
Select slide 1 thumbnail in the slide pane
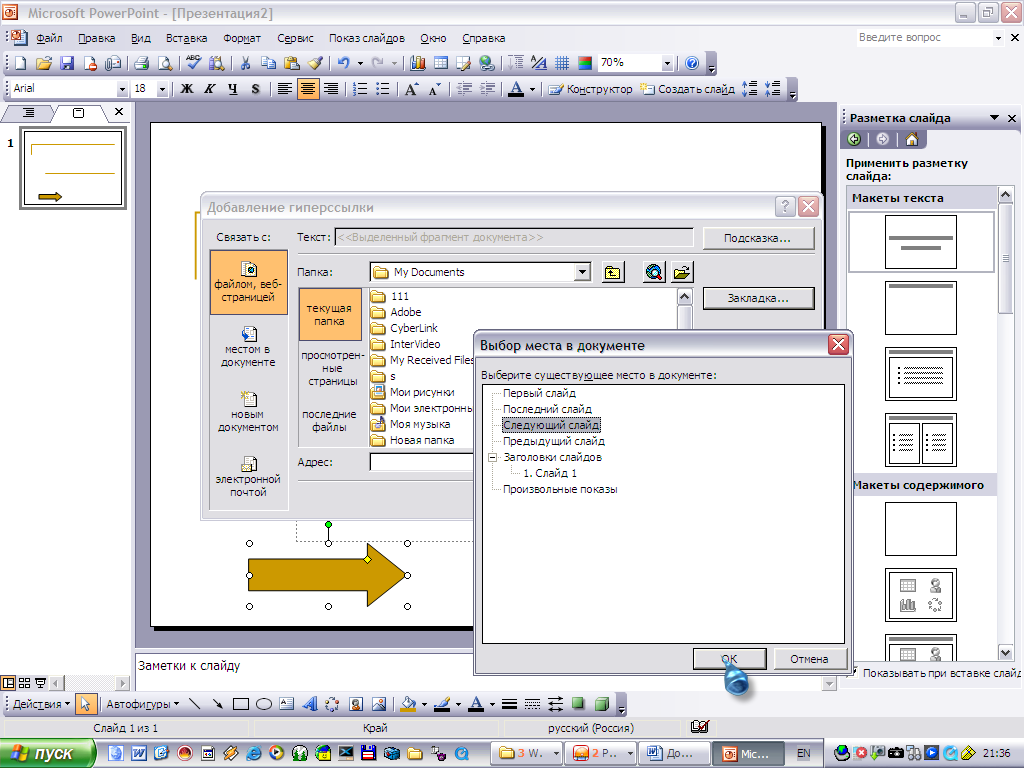(x=73, y=168)
